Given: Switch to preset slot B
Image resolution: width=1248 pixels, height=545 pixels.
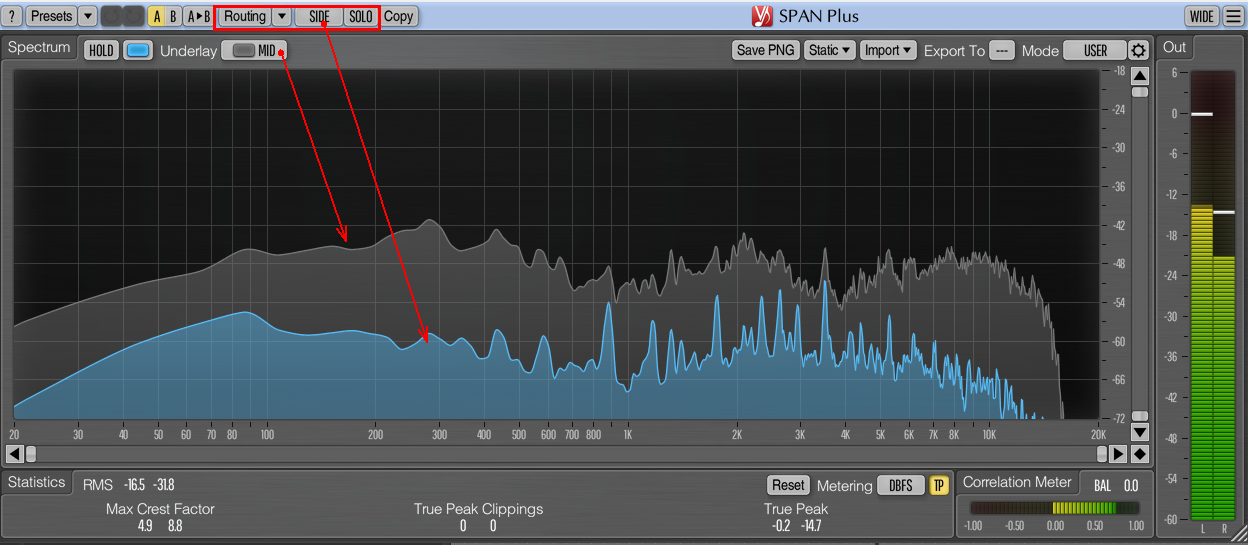Looking at the screenshot, I should tap(174, 16).
